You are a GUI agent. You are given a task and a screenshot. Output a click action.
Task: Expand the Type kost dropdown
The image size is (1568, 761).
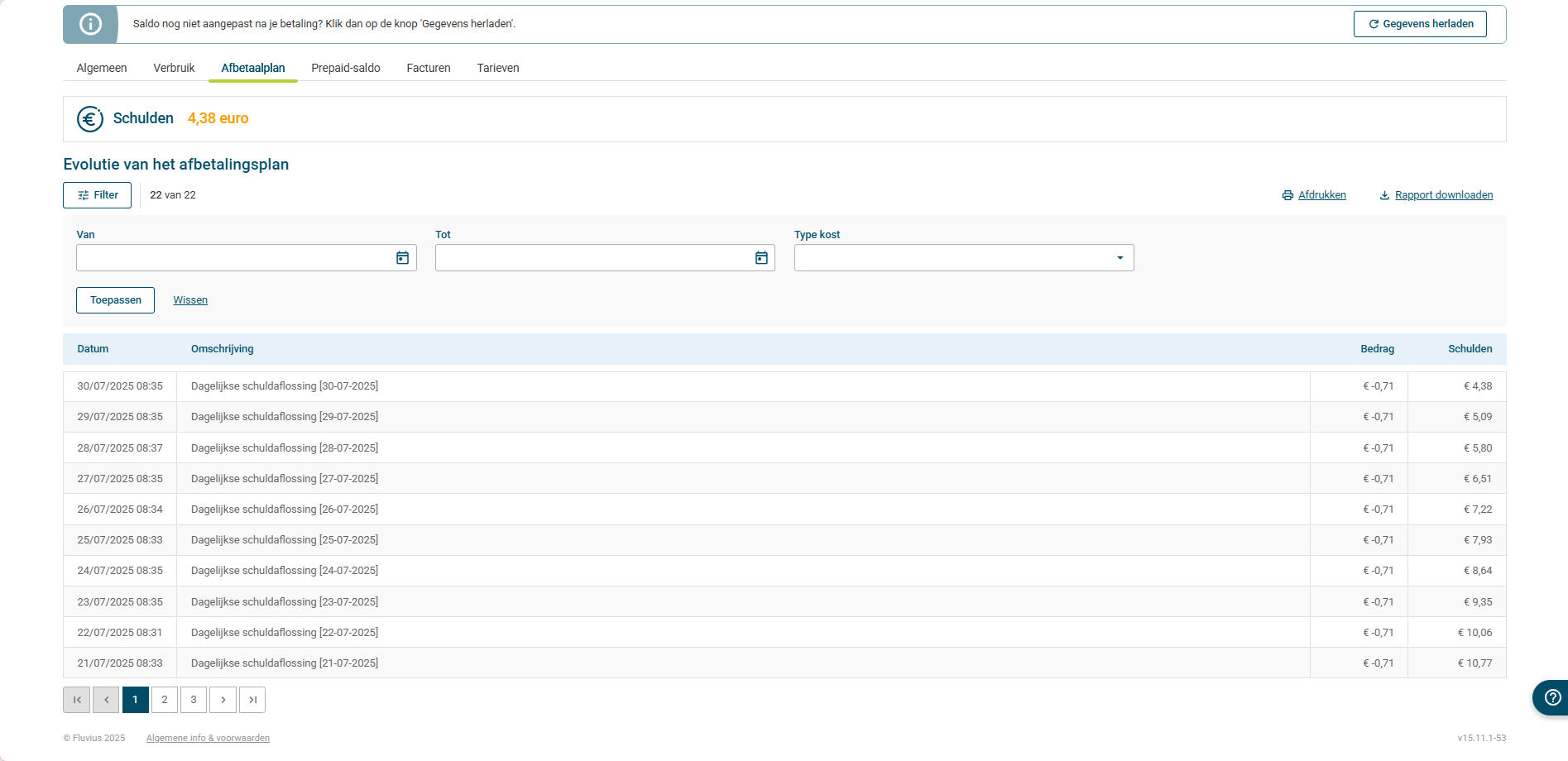(1120, 258)
